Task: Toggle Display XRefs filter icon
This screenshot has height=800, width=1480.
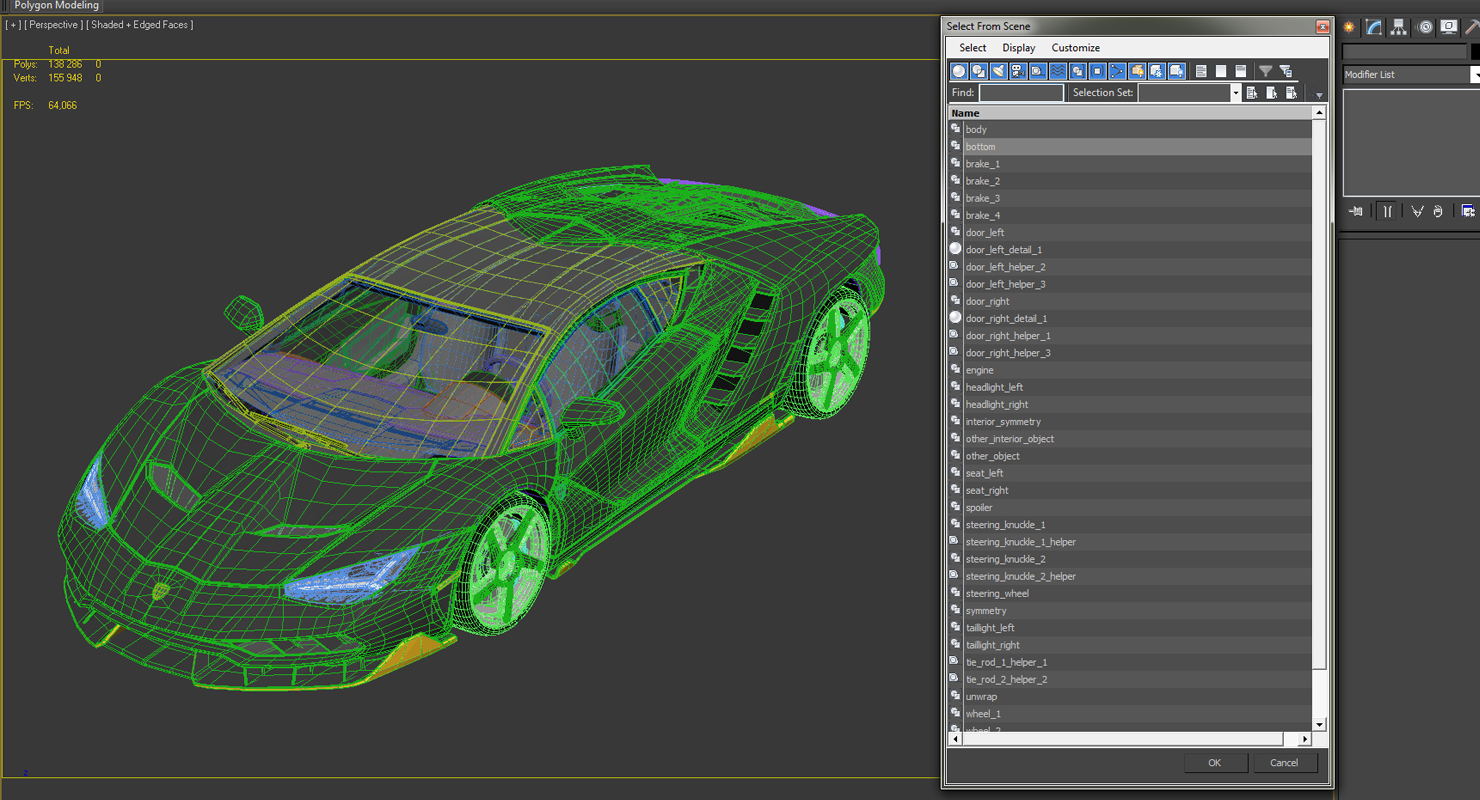Action: (x=1097, y=71)
